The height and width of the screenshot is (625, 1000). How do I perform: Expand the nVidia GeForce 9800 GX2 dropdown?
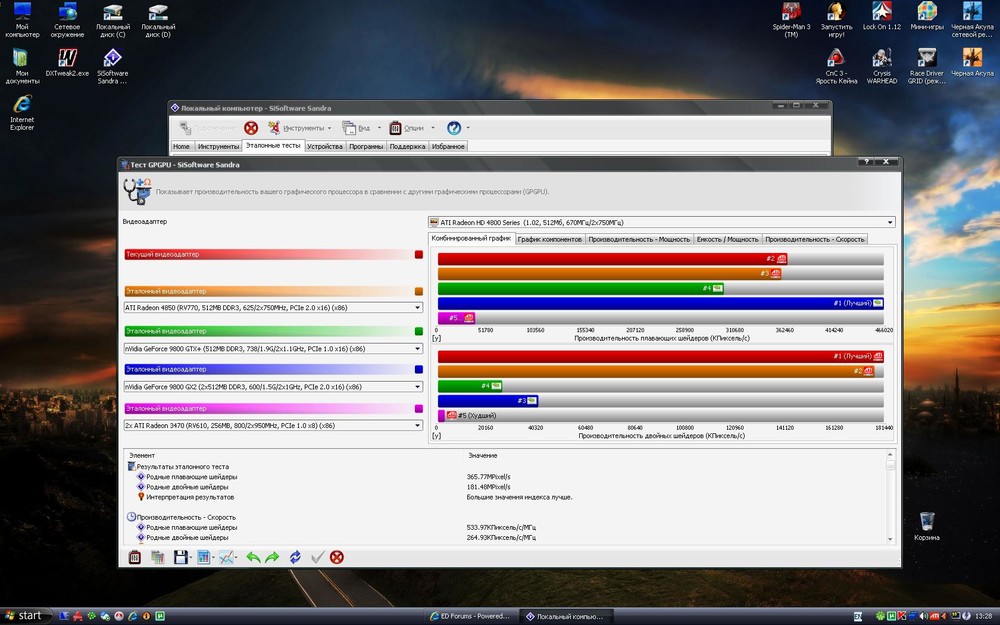[418, 386]
